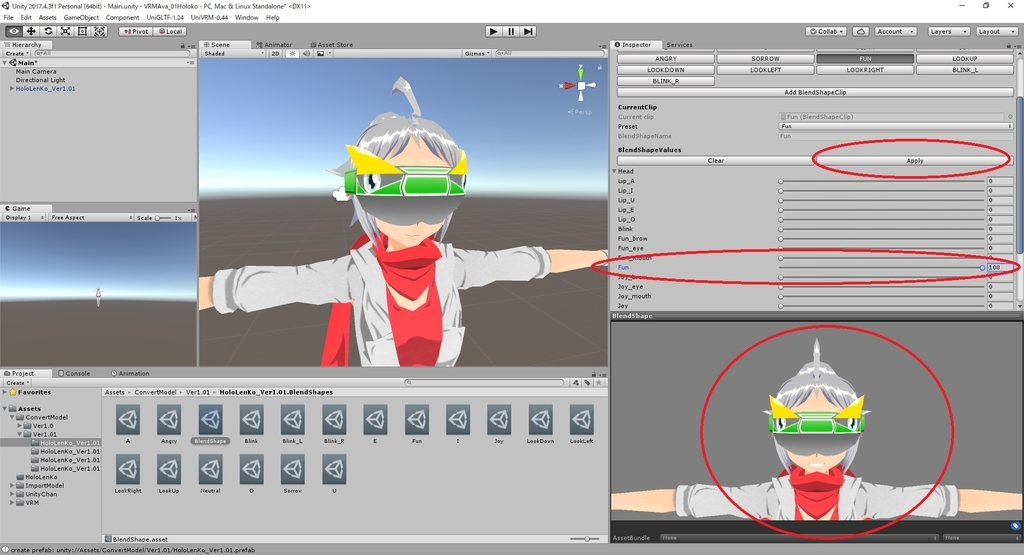Select the Move tool in toolbar
The height and width of the screenshot is (555, 1024).
click(31, 31)
